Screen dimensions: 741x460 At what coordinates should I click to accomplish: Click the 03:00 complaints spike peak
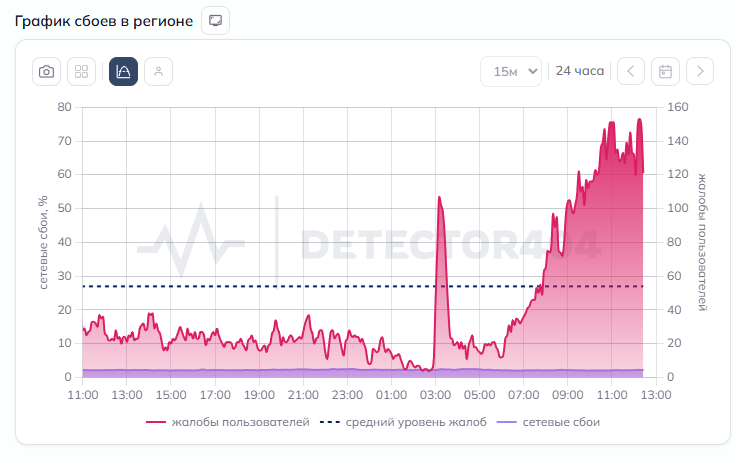point(439,198)
